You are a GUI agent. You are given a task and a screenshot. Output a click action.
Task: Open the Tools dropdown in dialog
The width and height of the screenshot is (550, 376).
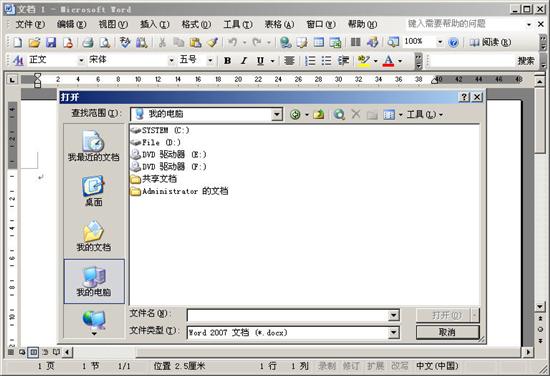click(424, 114)
